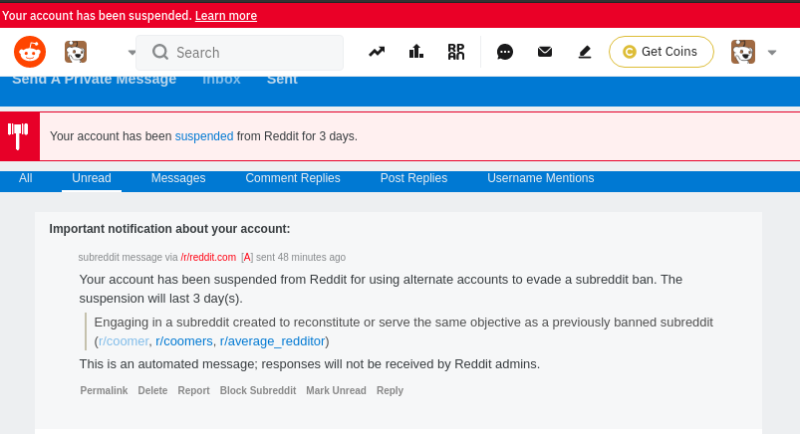Open the Popular trending arrow icon
This screenshot has width=800, height=434.
tap(377, 52)
